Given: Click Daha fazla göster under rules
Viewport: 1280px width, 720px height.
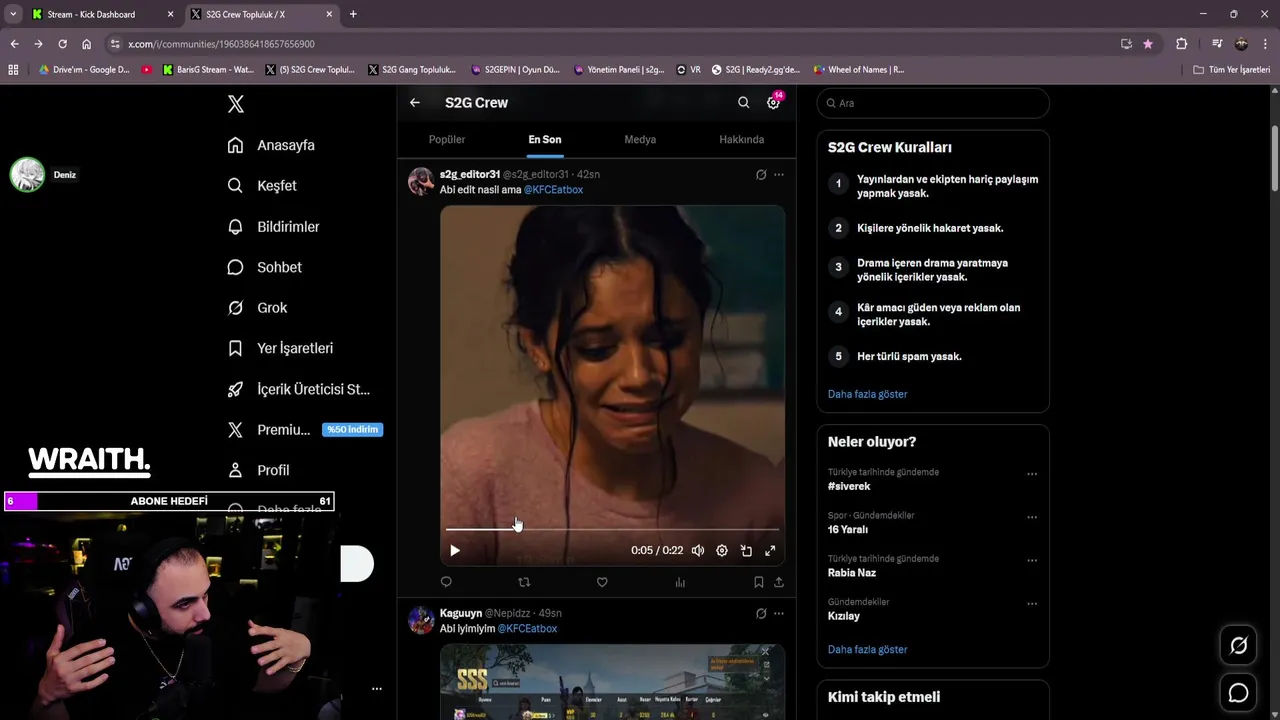Looking at the screenshot, I should click(867, 394).
